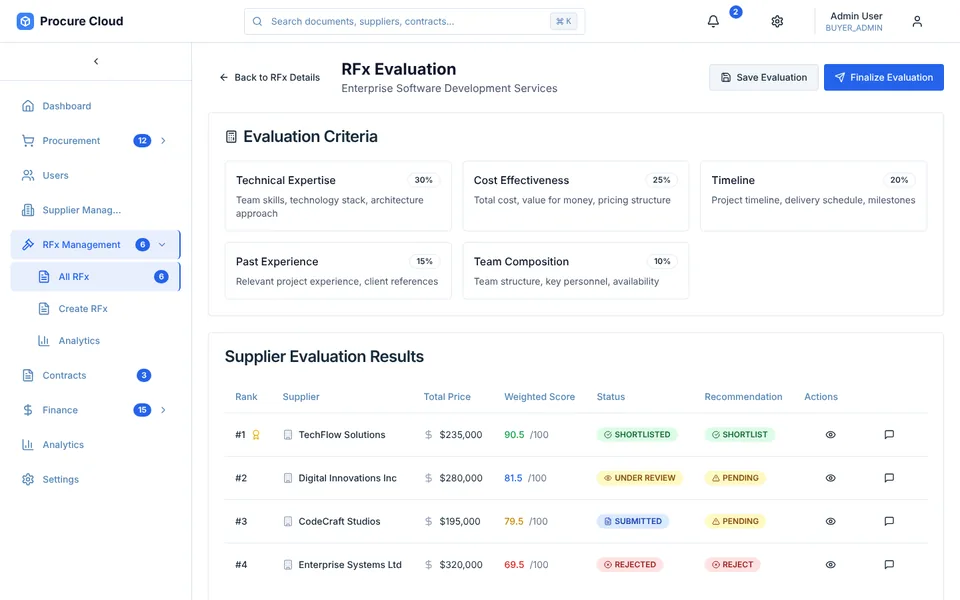Open Create RFx submenu item
Image resolution: width=960 pixels, height=600 pixels.
click(96, 309)
